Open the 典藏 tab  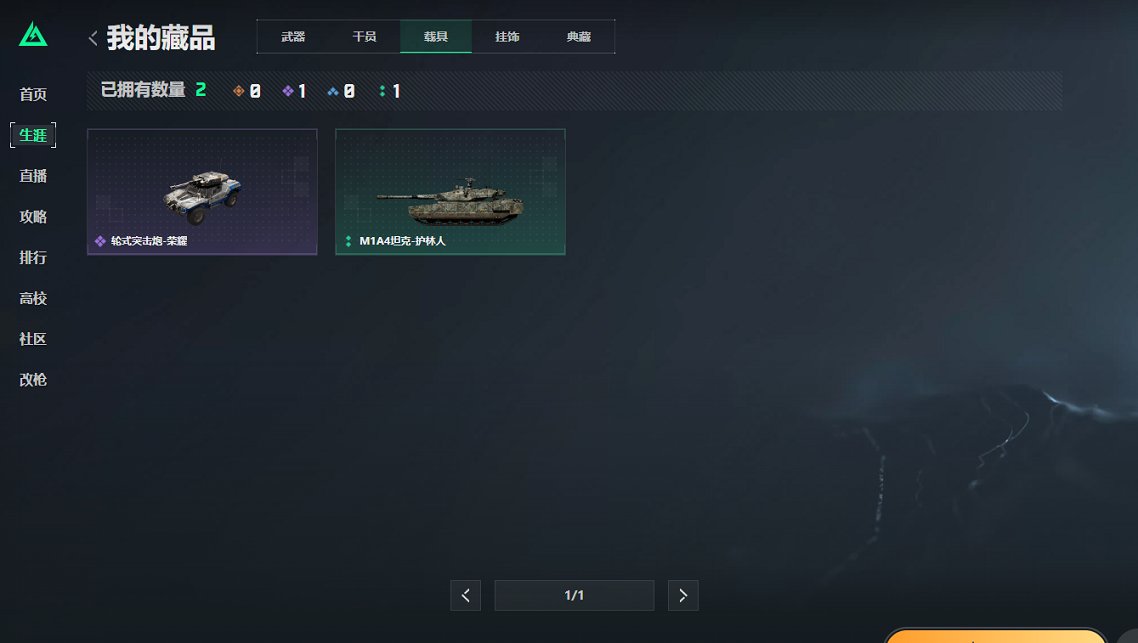tap(578, 36)
